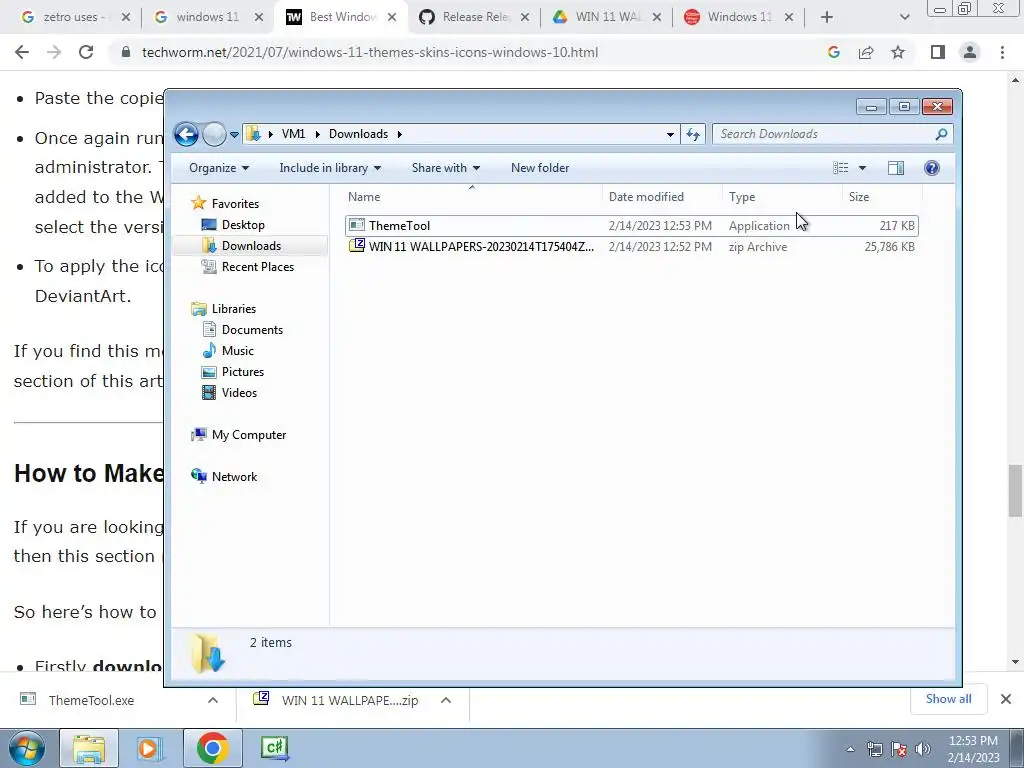Select Downloads in navigation pane
1024x768 pixels.
click(251, 246)
